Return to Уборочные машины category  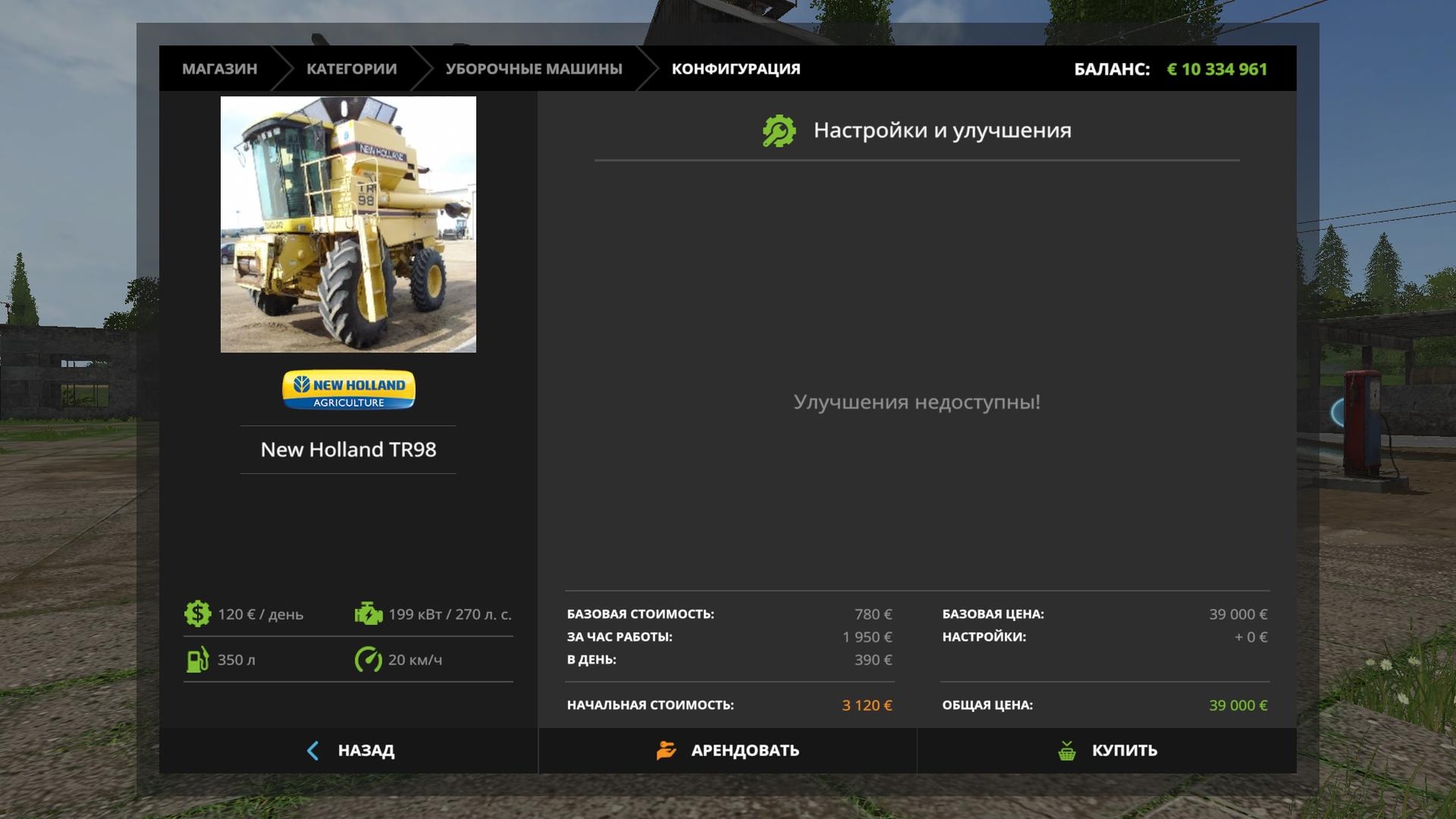pyautogui.click(x=534, y=69)
